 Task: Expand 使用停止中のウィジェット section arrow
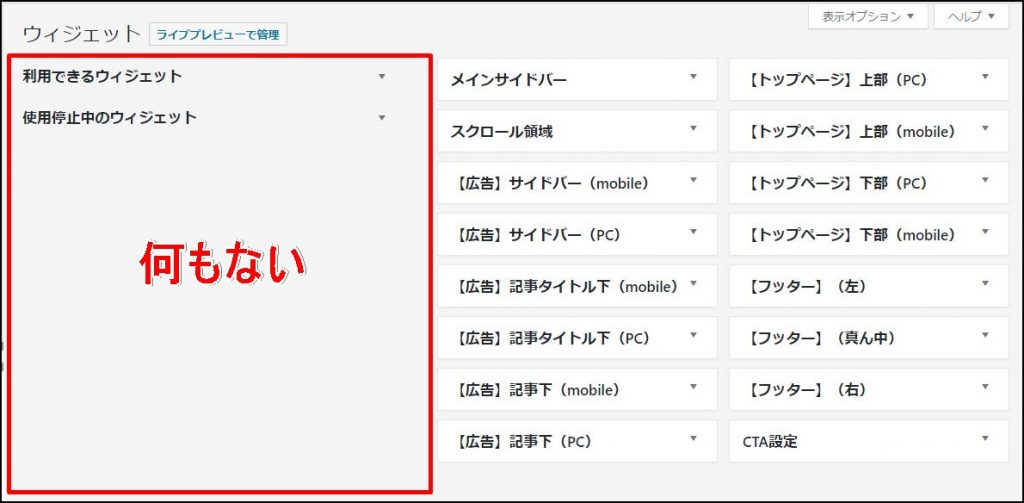point(382,118)
